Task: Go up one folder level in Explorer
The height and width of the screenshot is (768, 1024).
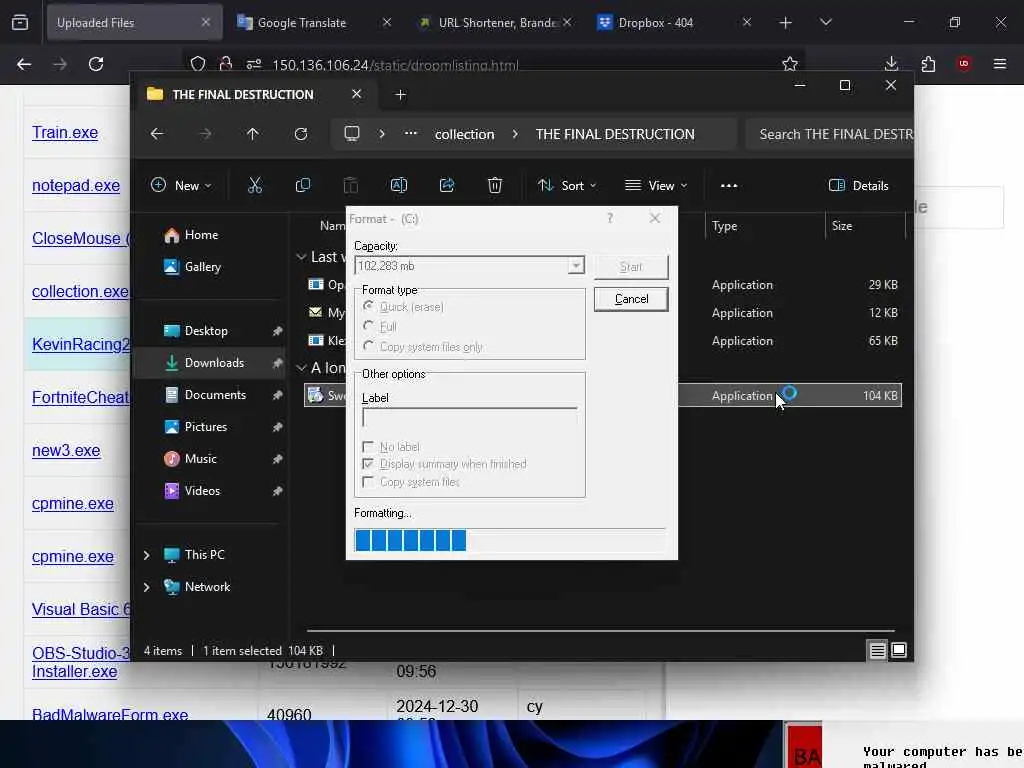Action: click(x=253, y=134)
